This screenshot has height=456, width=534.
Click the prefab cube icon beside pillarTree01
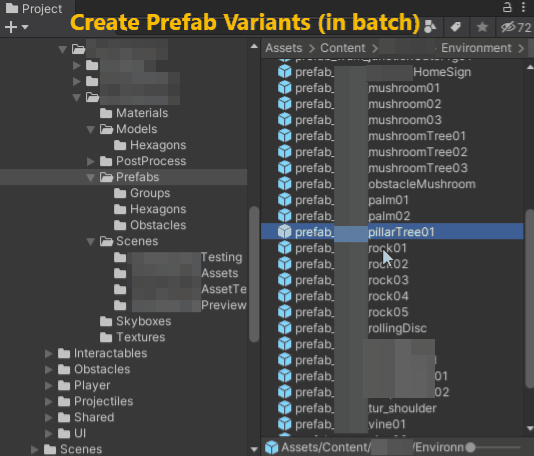click(284, 232)
